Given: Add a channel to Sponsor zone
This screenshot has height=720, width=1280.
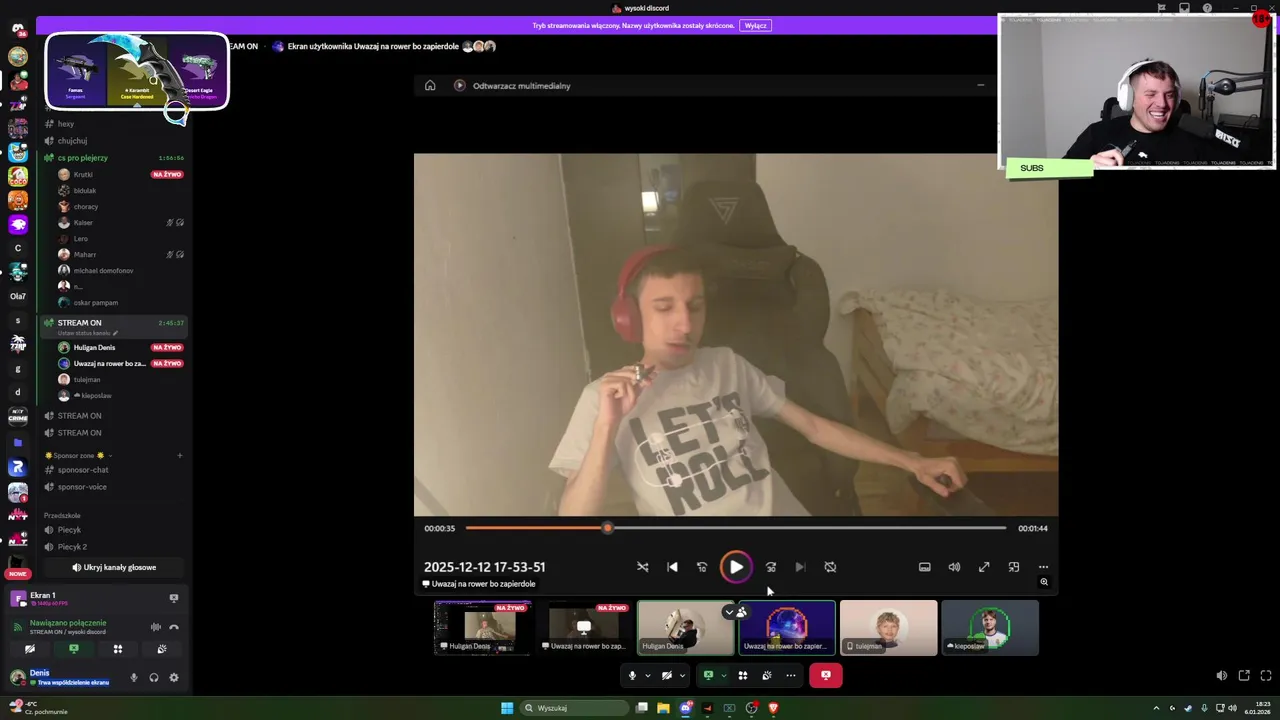Looking at the screenshot, I should coord(180,456).
